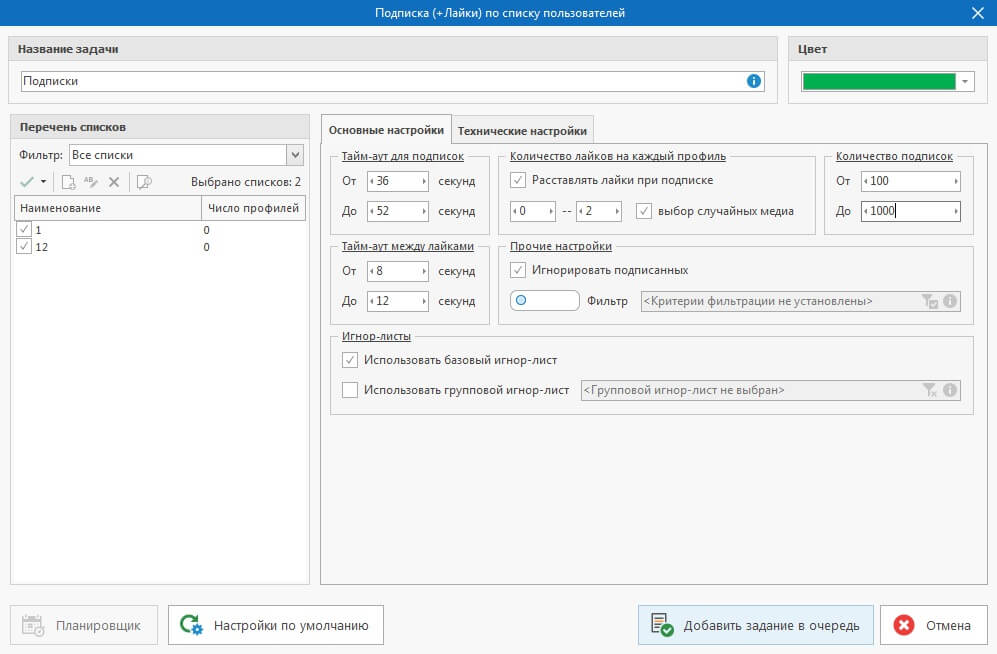Viewport: 997px width, 654px height.
Task: Click the rename list icon
Action: [x=92, y=182]
